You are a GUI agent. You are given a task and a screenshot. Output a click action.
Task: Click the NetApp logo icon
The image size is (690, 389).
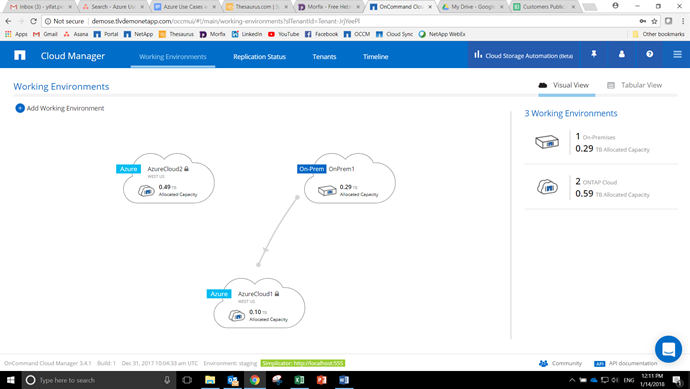pyautogui.click(x=20, y=55)
